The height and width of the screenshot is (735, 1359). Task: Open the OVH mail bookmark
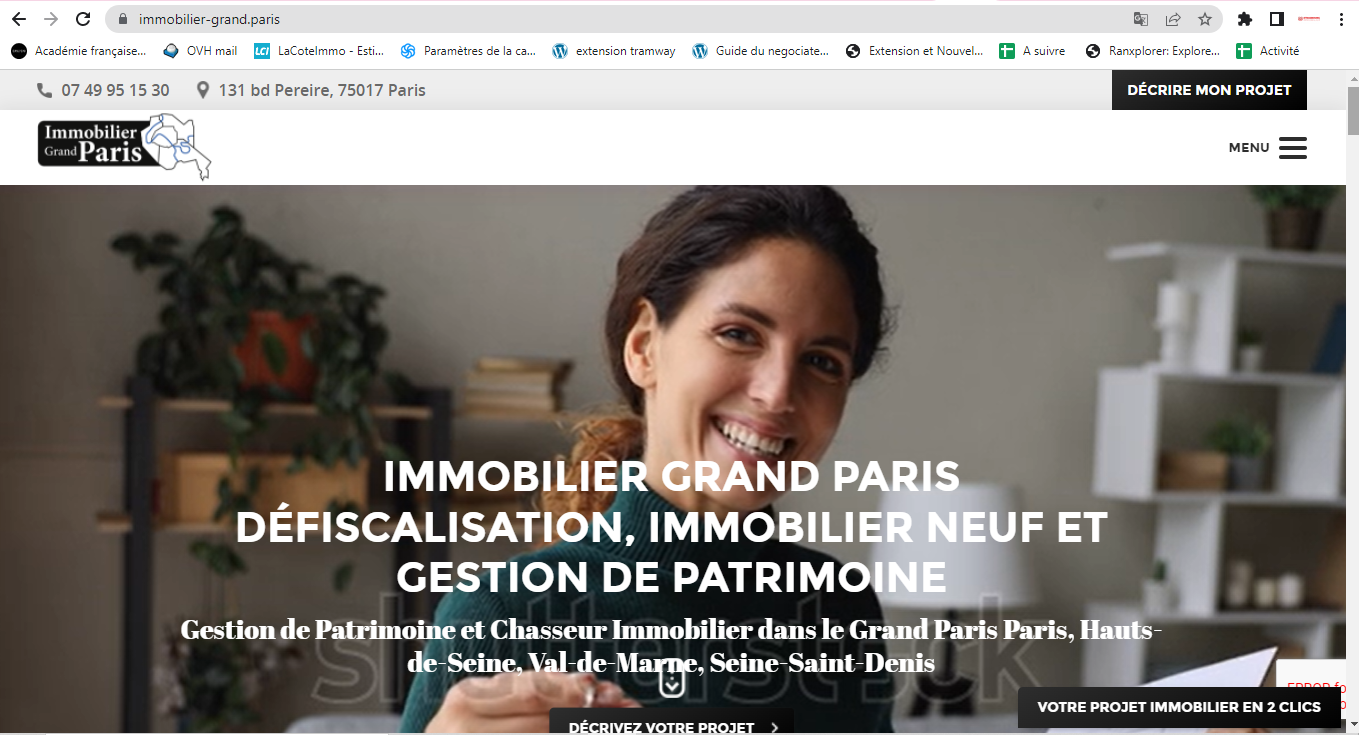pos(200,51)
